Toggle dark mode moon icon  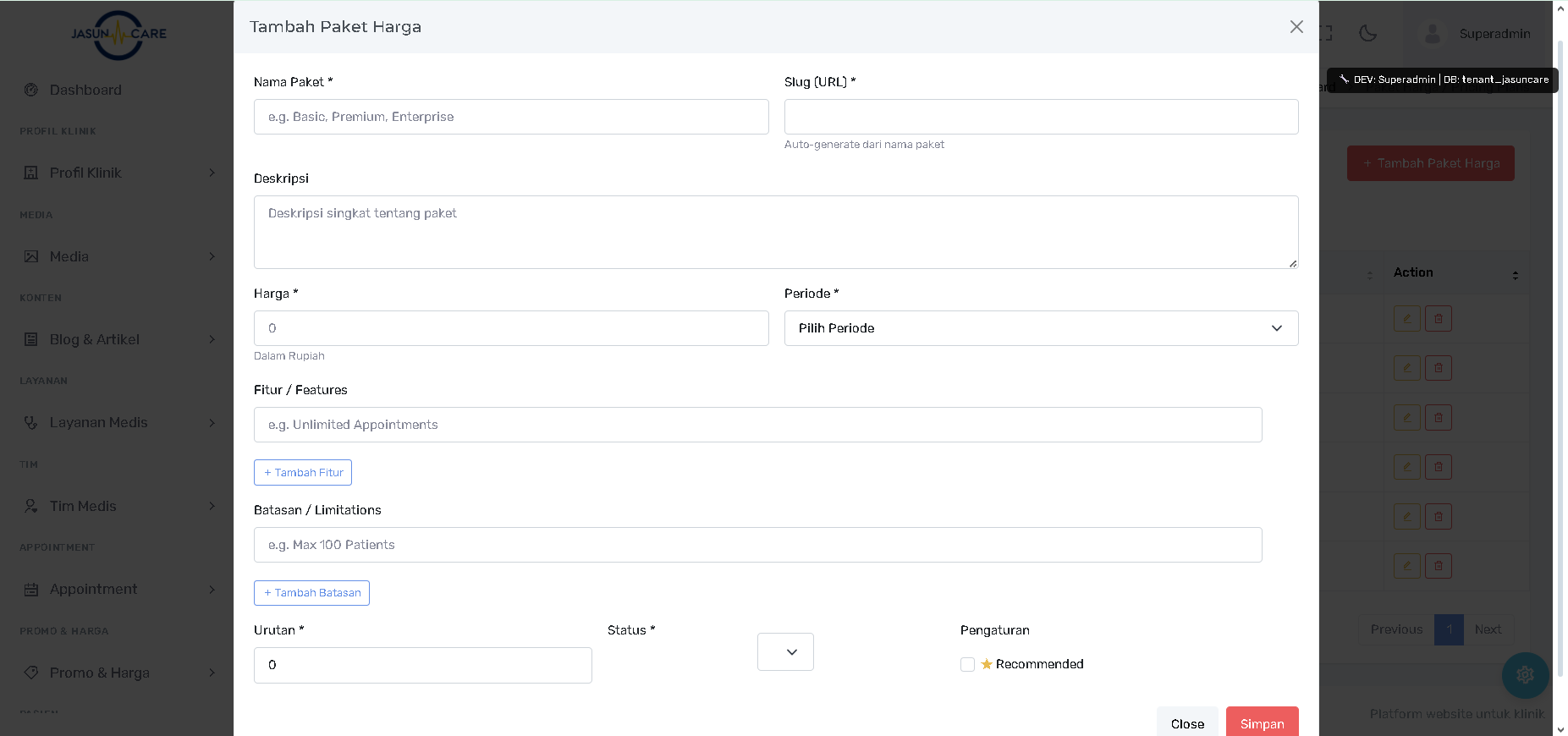point(1367,33)
